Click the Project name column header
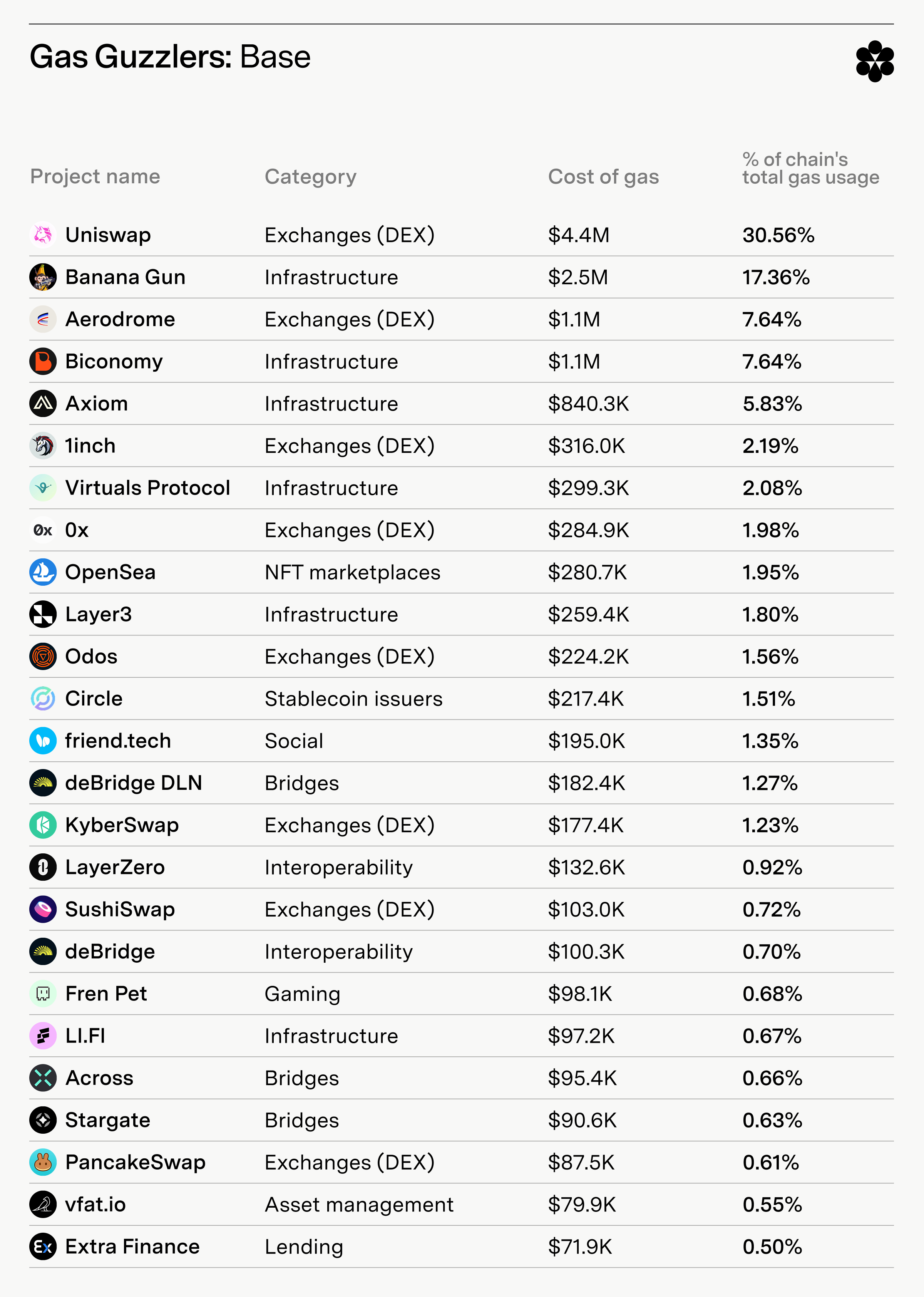This screenshot has width=924, height=1297. click(95, 176)
